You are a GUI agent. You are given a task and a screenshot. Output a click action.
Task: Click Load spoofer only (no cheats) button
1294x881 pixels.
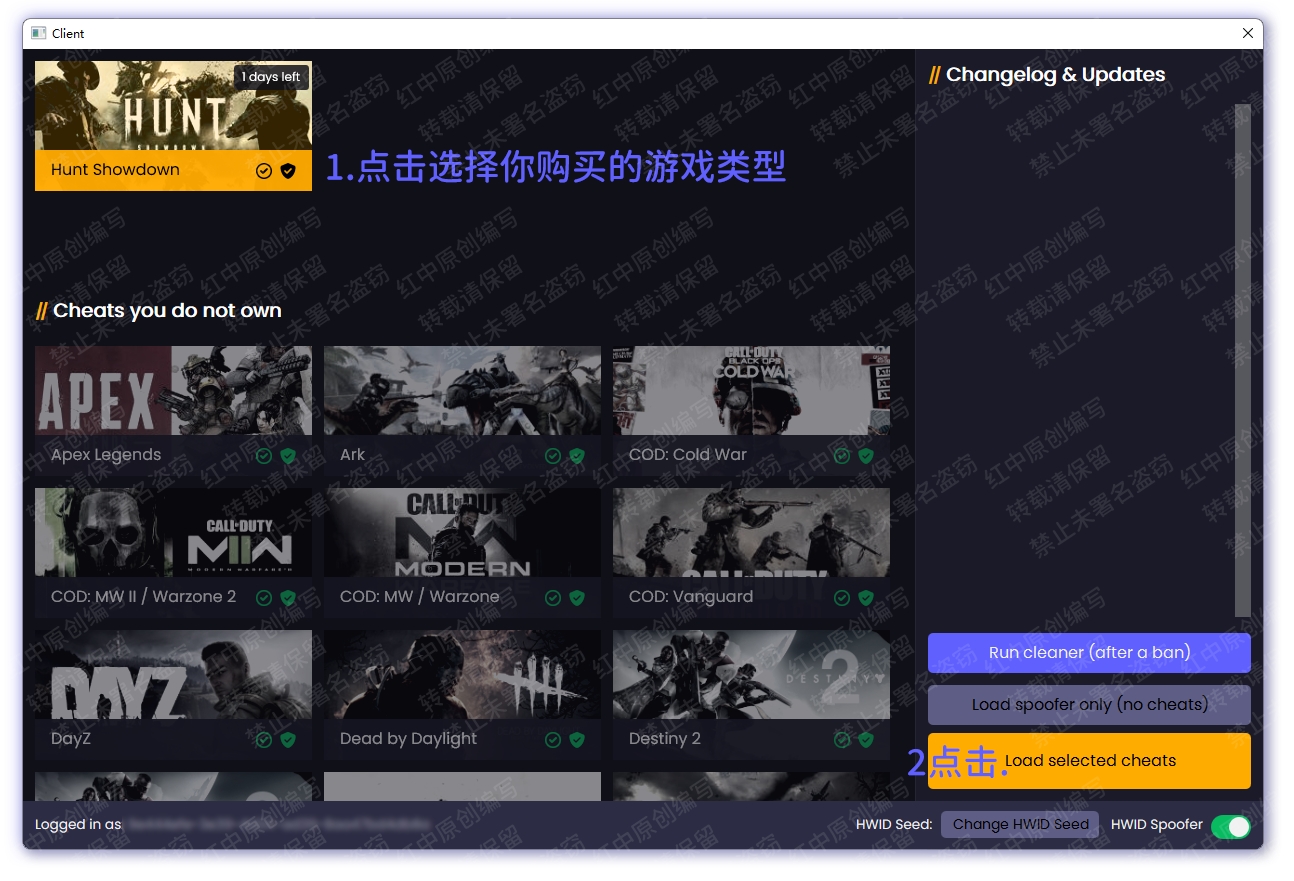click(1089, 705)
